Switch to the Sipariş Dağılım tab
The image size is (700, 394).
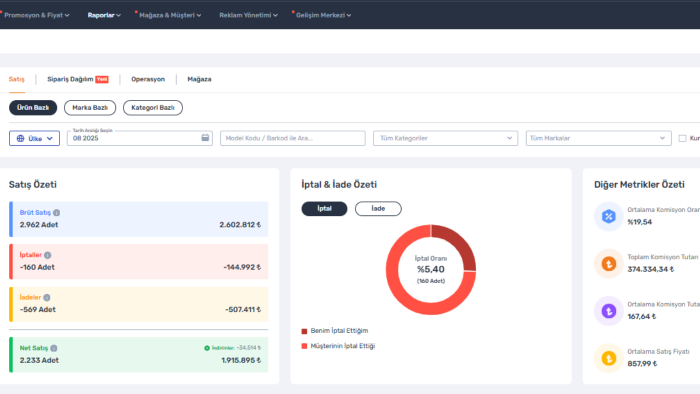[78, 79]
